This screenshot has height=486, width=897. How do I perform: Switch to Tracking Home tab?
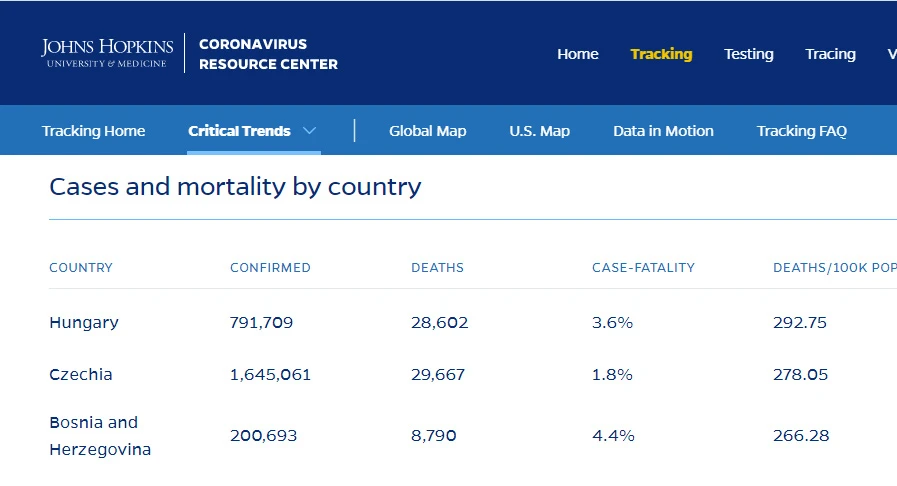pos(93,131)
